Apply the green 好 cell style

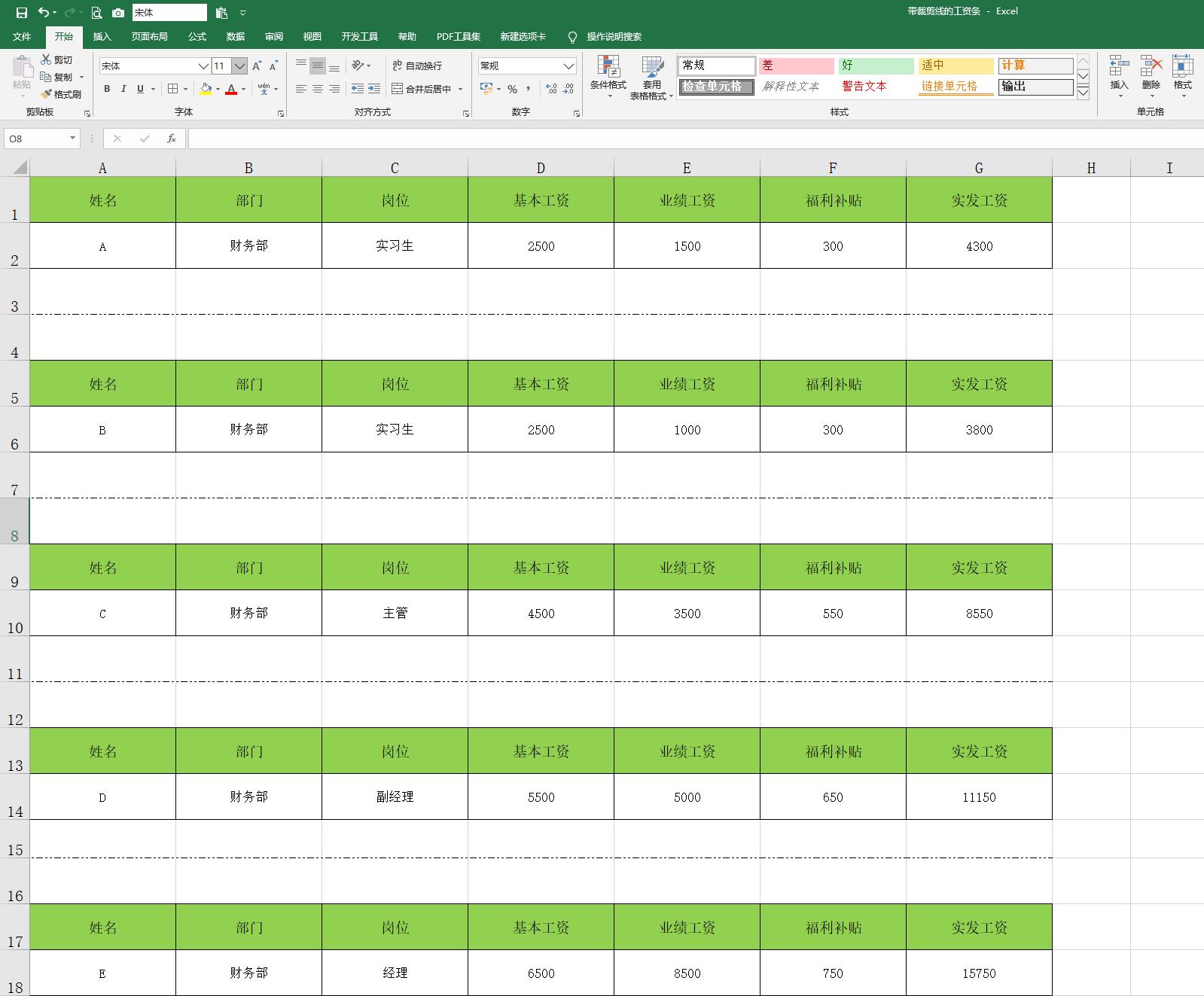click(876, 65)
